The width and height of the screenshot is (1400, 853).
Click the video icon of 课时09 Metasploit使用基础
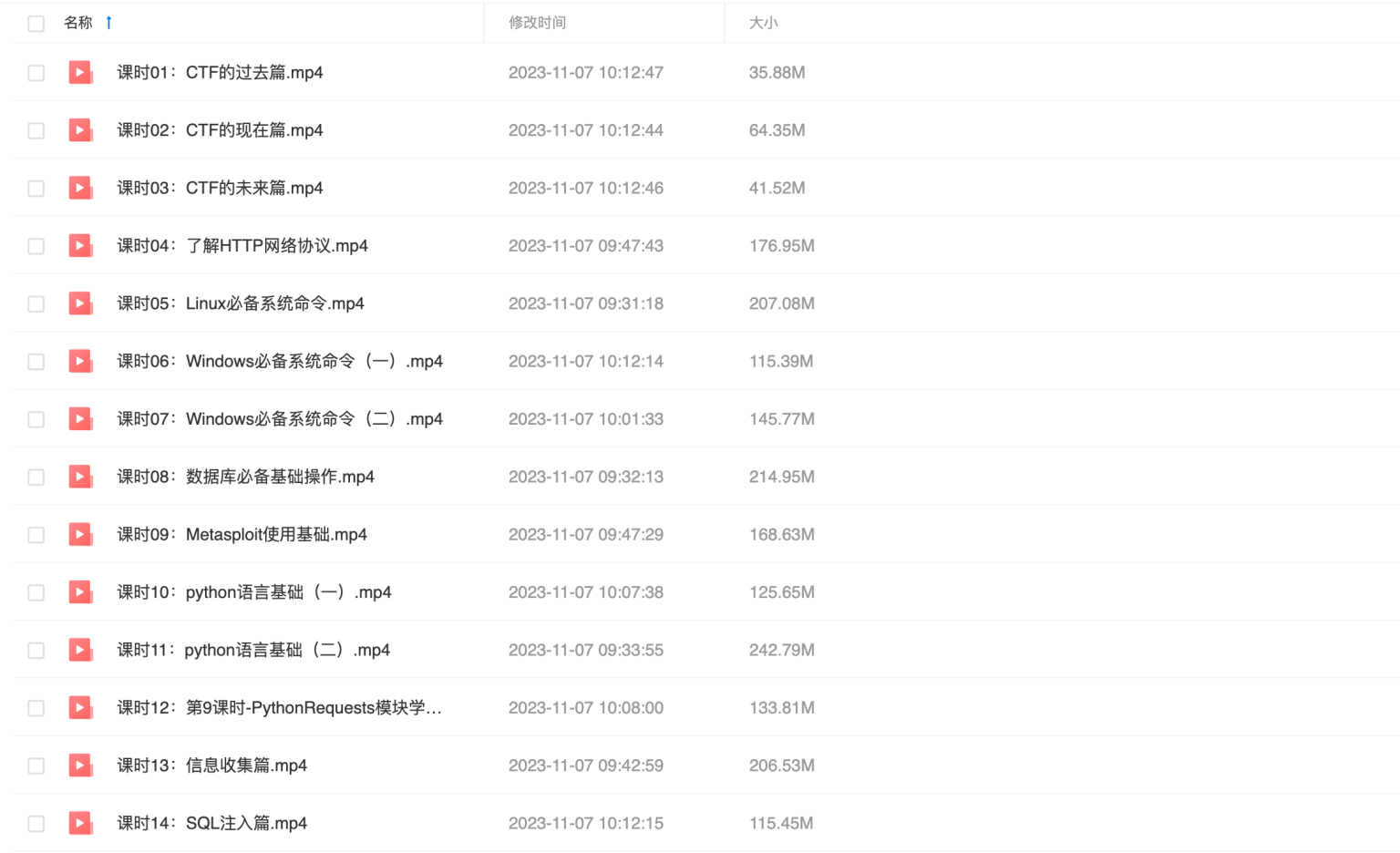(80, 534)
